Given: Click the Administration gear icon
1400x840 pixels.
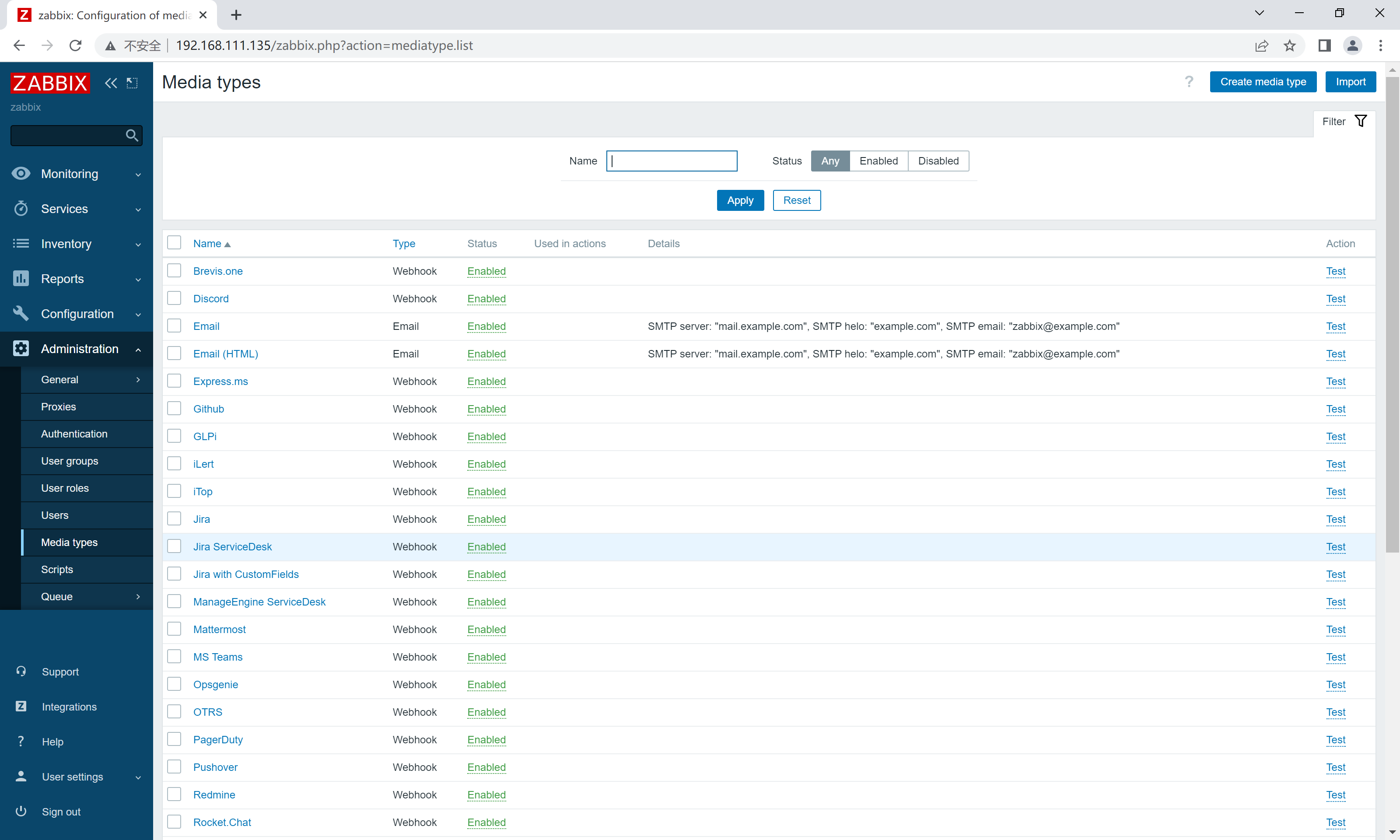Looking at the screenshot, I should click(21, 348).
